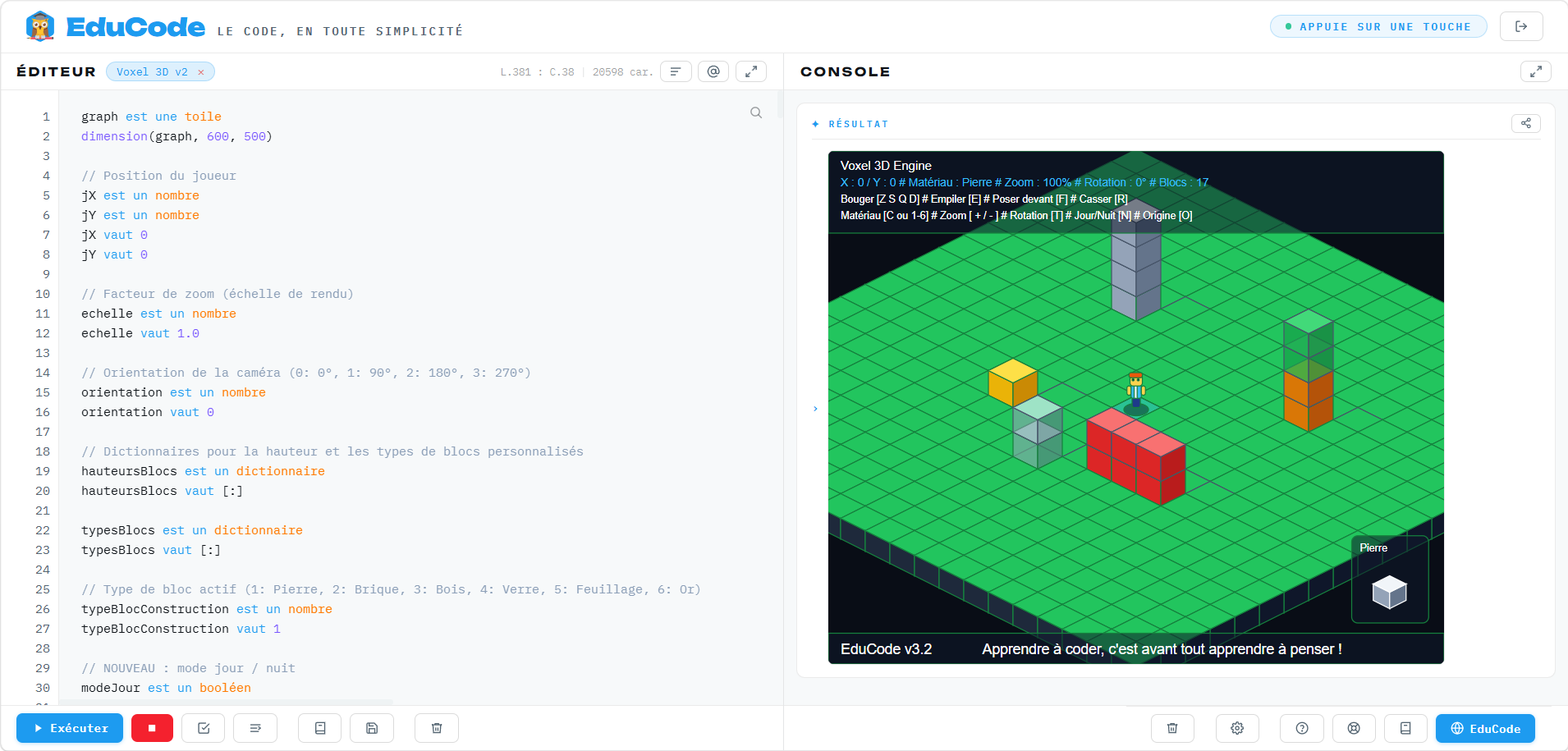
Task: Click line 2 'dimension(graph, 600, 500)'
Action: point(177,136)
